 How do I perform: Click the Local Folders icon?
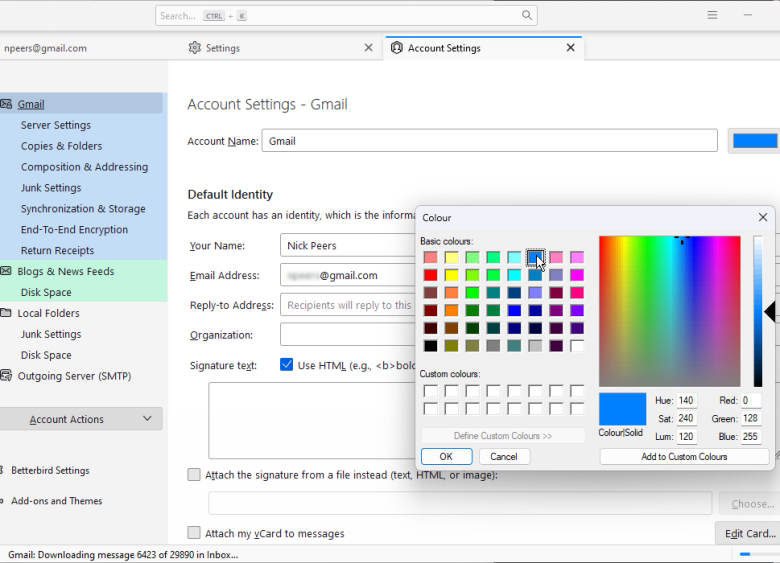point(7,313)
